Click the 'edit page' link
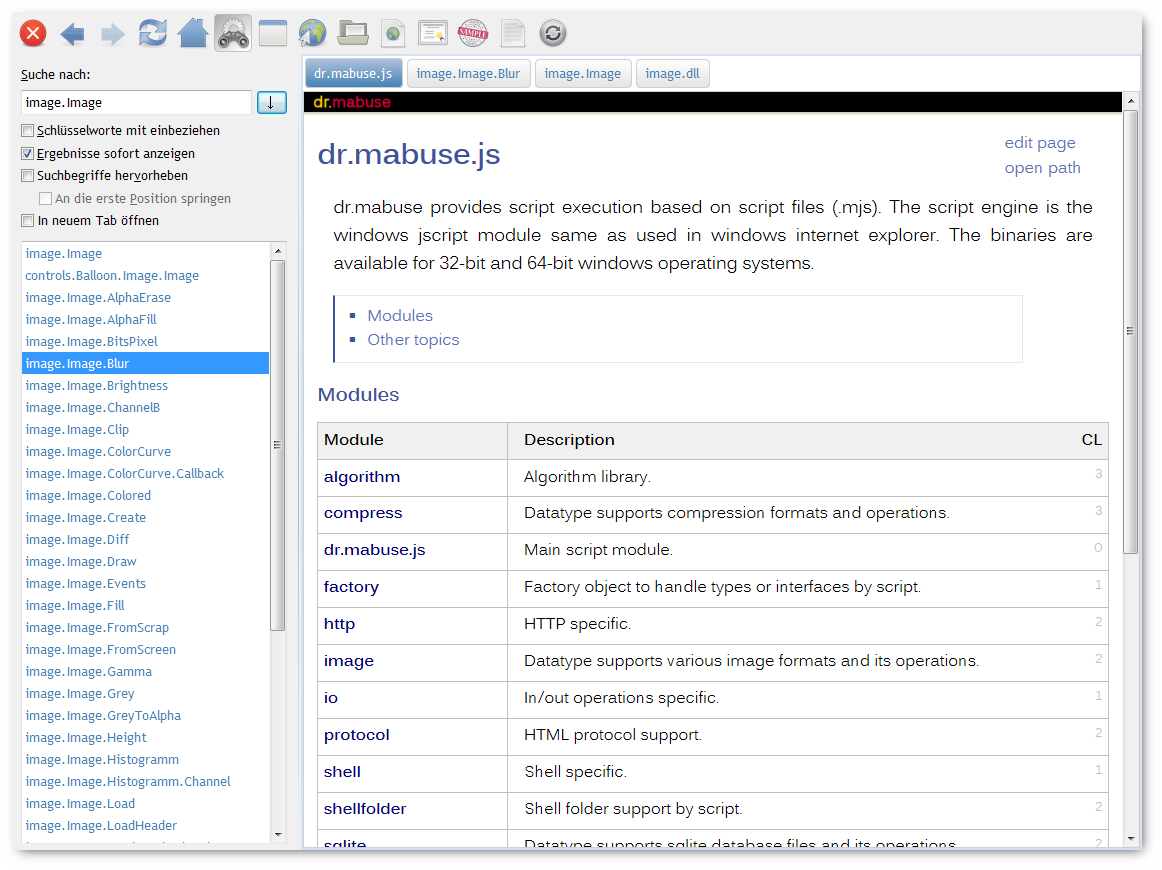The width and height of the screenshot is (1162, 870). (1040, 143)
